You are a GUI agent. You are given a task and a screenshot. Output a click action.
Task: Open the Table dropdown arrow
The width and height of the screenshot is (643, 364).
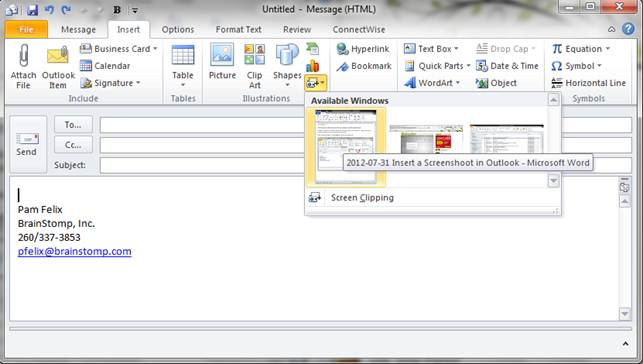click(183, 85)
